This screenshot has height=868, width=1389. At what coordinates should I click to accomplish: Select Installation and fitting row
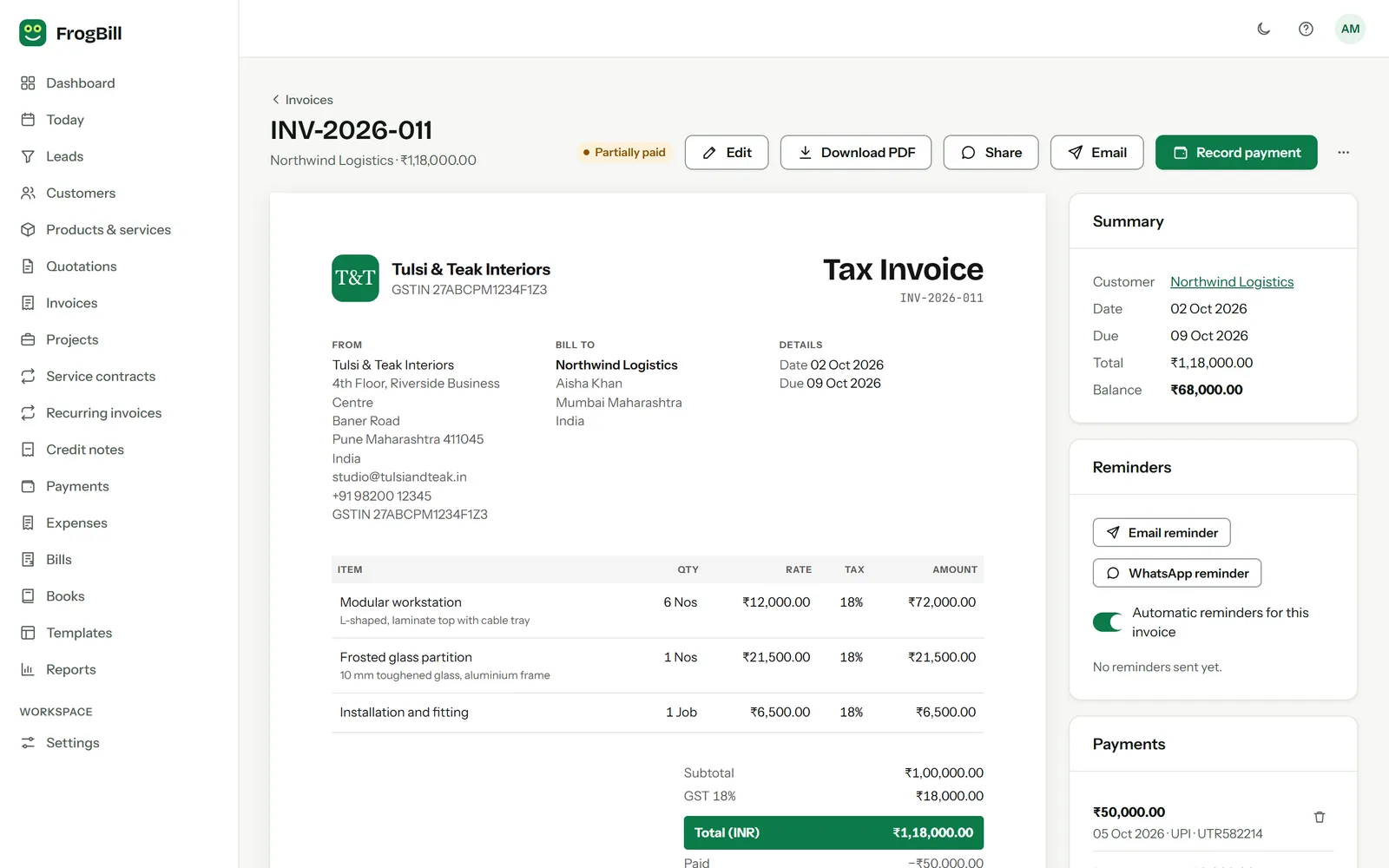point(657,713)
